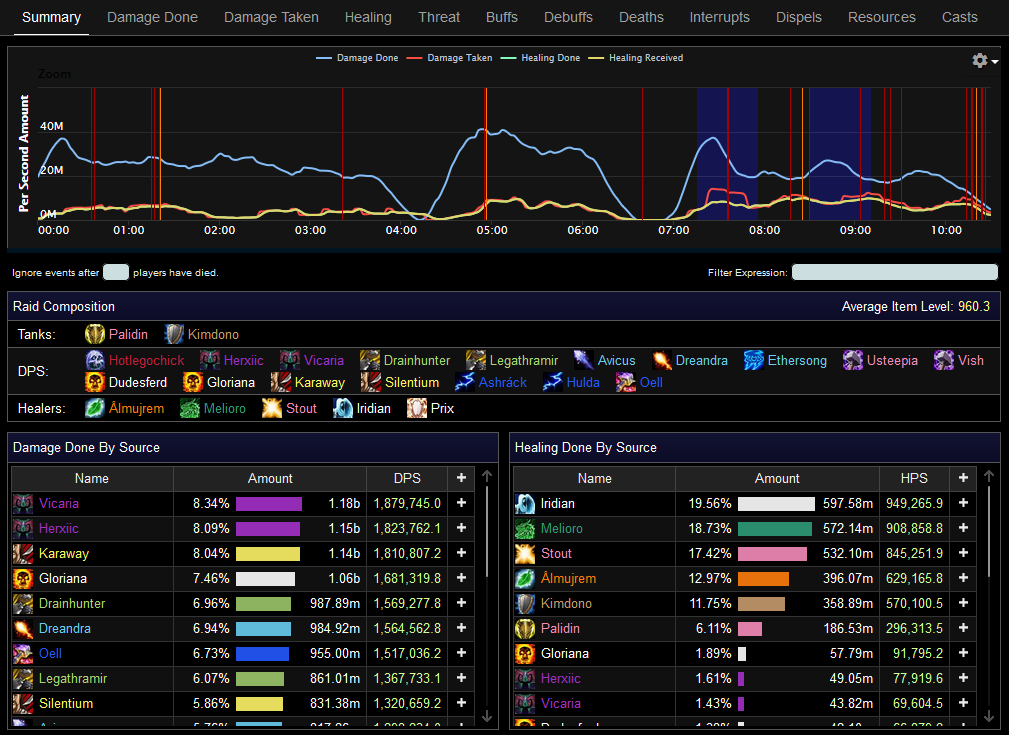
Task: Switch to the Damage Taken tab
Action: pos(271,17)
